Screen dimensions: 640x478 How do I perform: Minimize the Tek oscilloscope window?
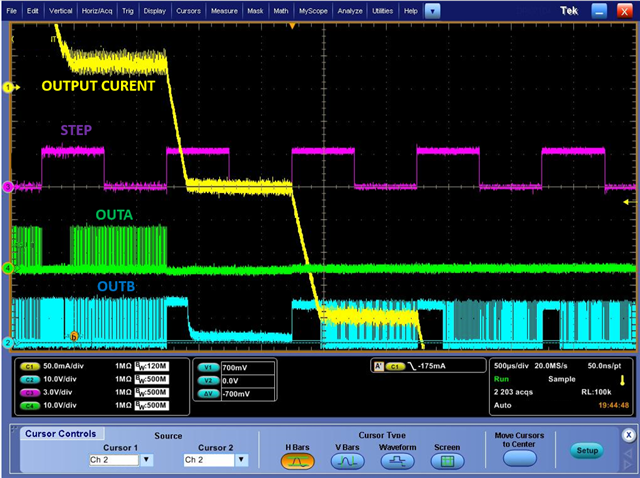coord(599,11)
